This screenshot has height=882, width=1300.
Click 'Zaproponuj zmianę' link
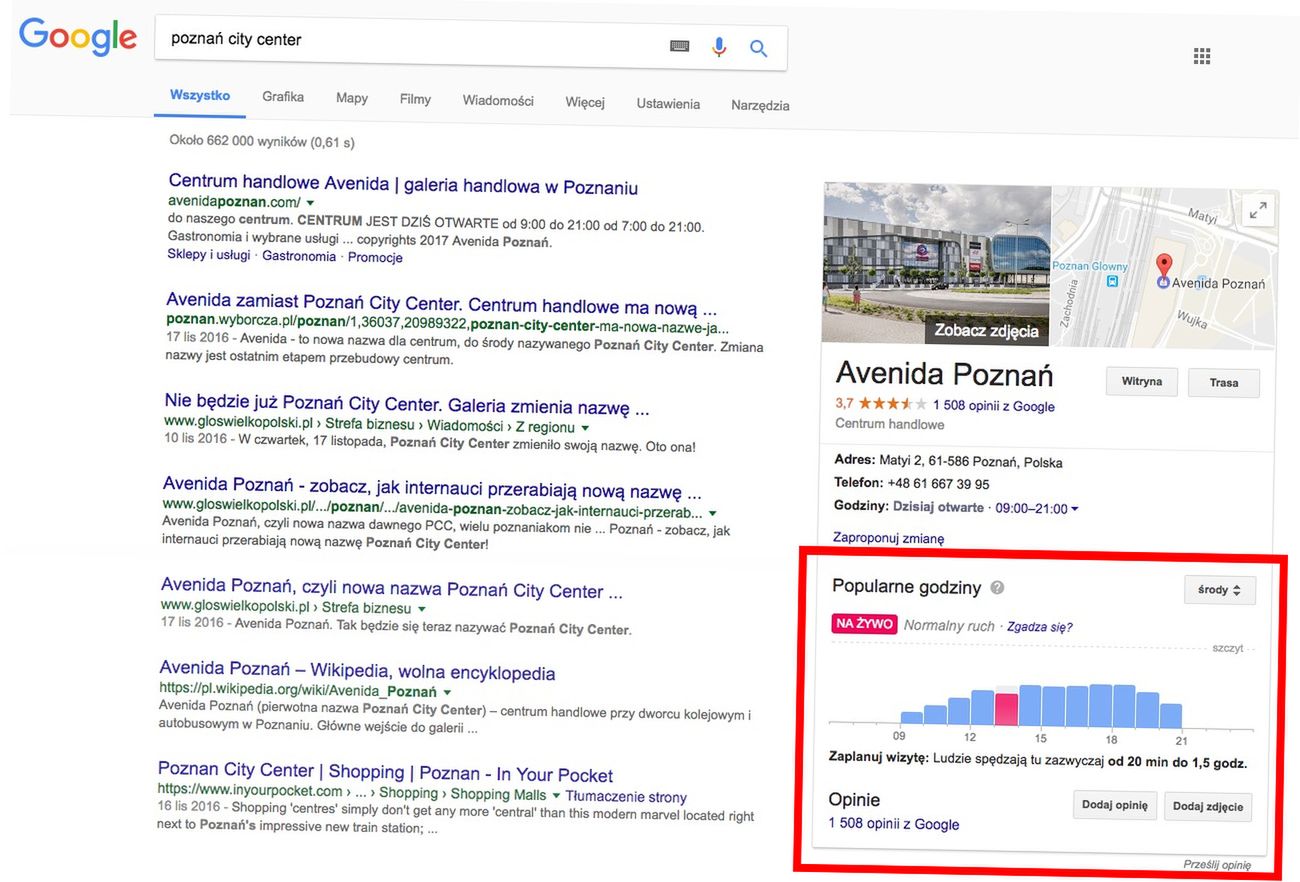[x=889, y=538]
